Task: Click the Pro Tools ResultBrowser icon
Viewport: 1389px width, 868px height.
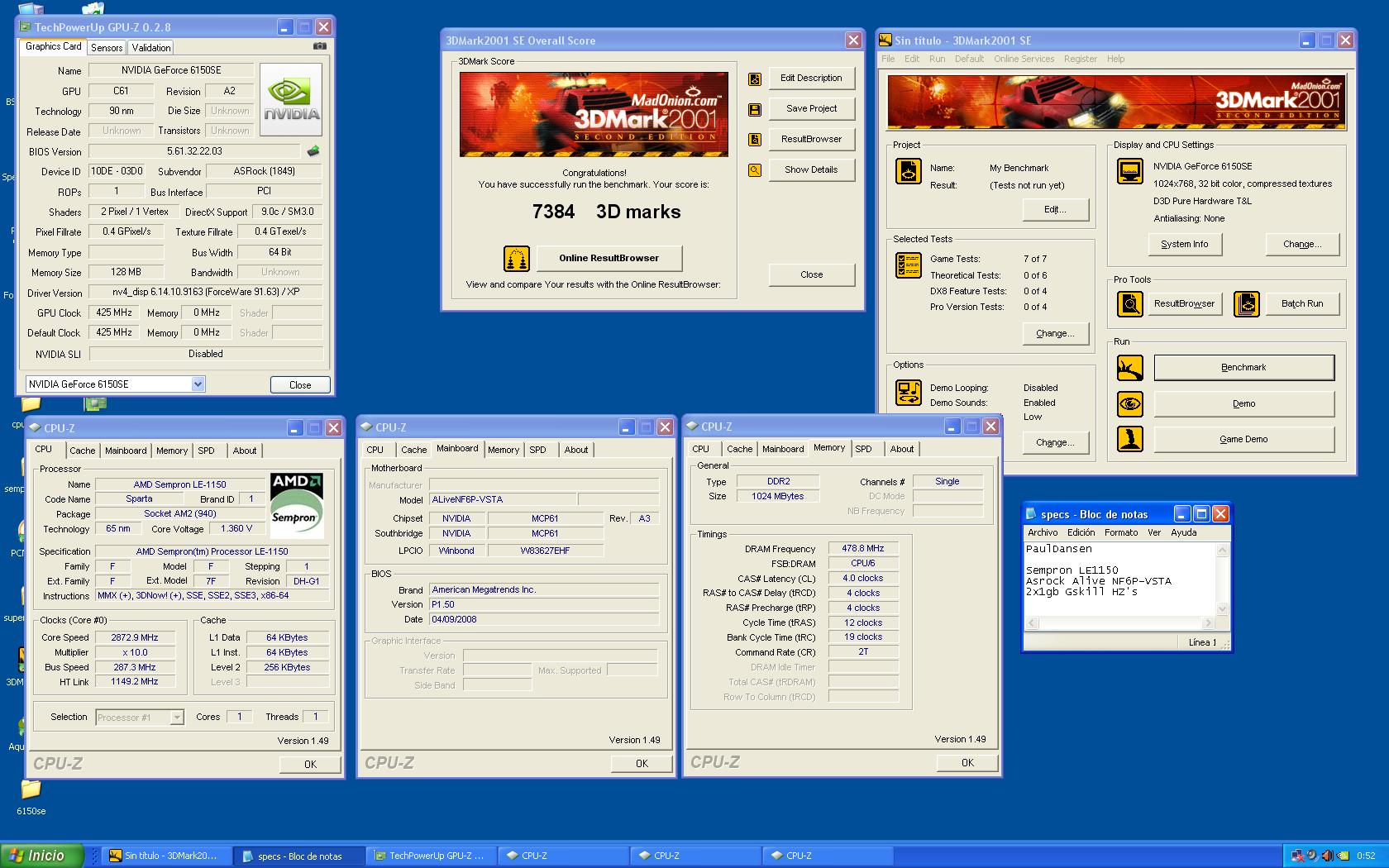Action: (1129, 304)
